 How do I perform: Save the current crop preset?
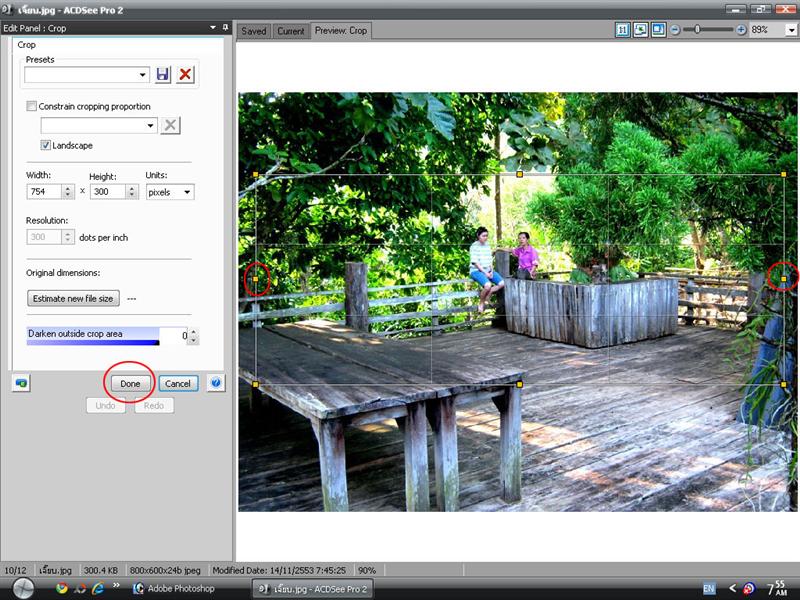(x=163, y=74)
